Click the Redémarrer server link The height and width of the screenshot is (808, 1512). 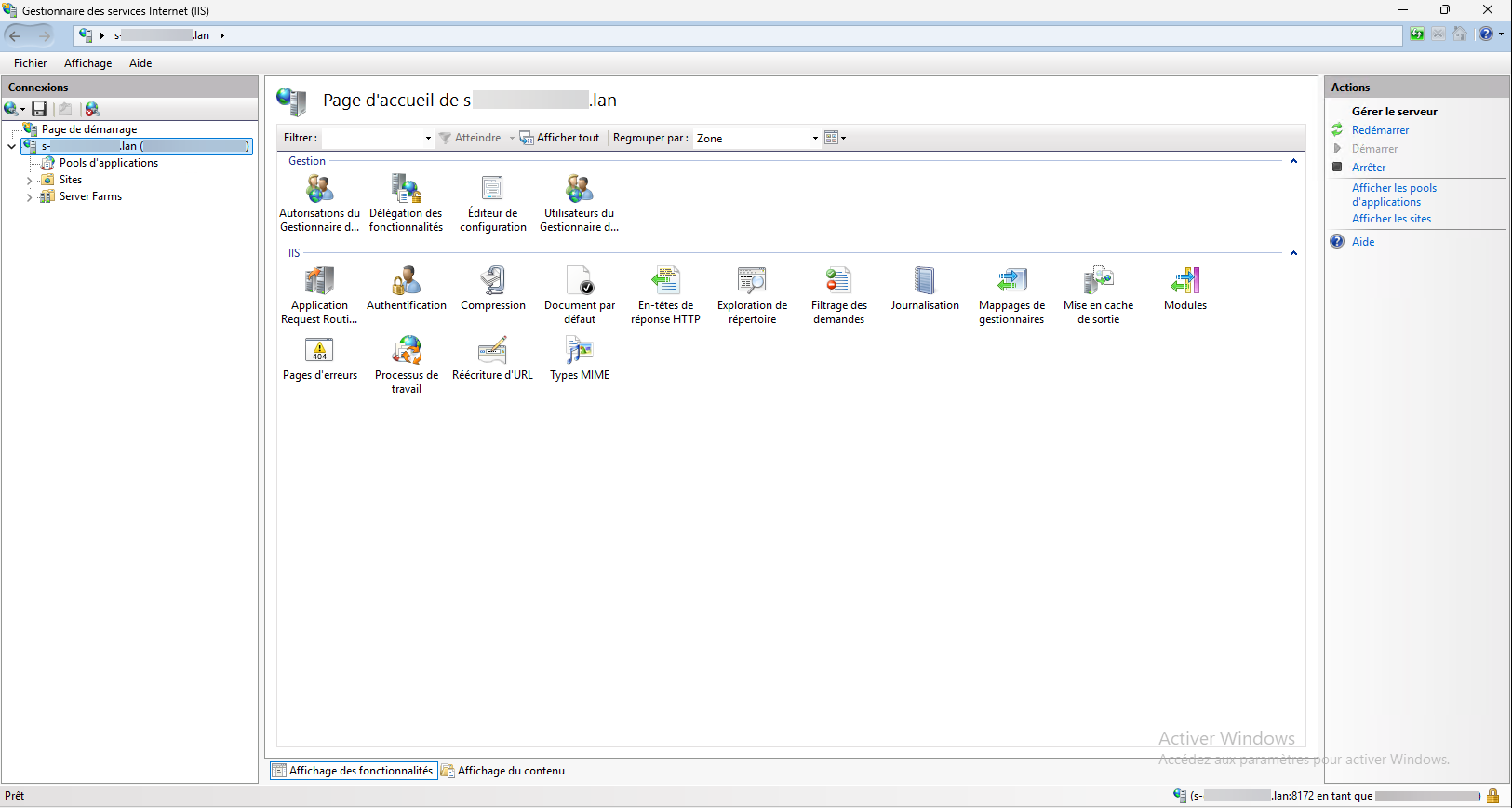pos(1380,130)
